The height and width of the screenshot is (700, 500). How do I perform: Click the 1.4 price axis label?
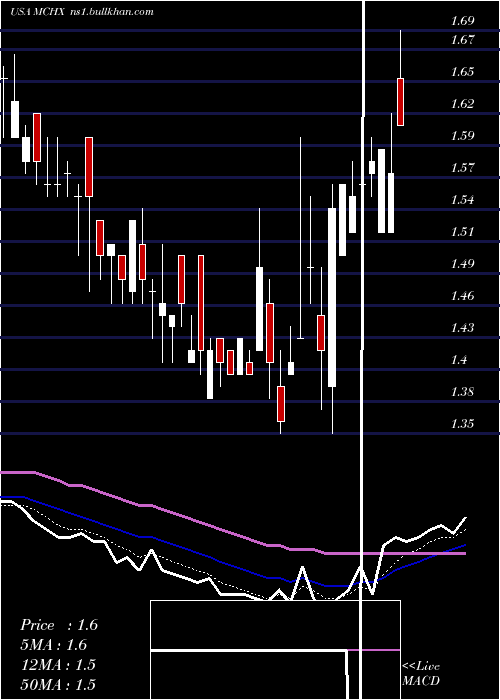point(459,360)
